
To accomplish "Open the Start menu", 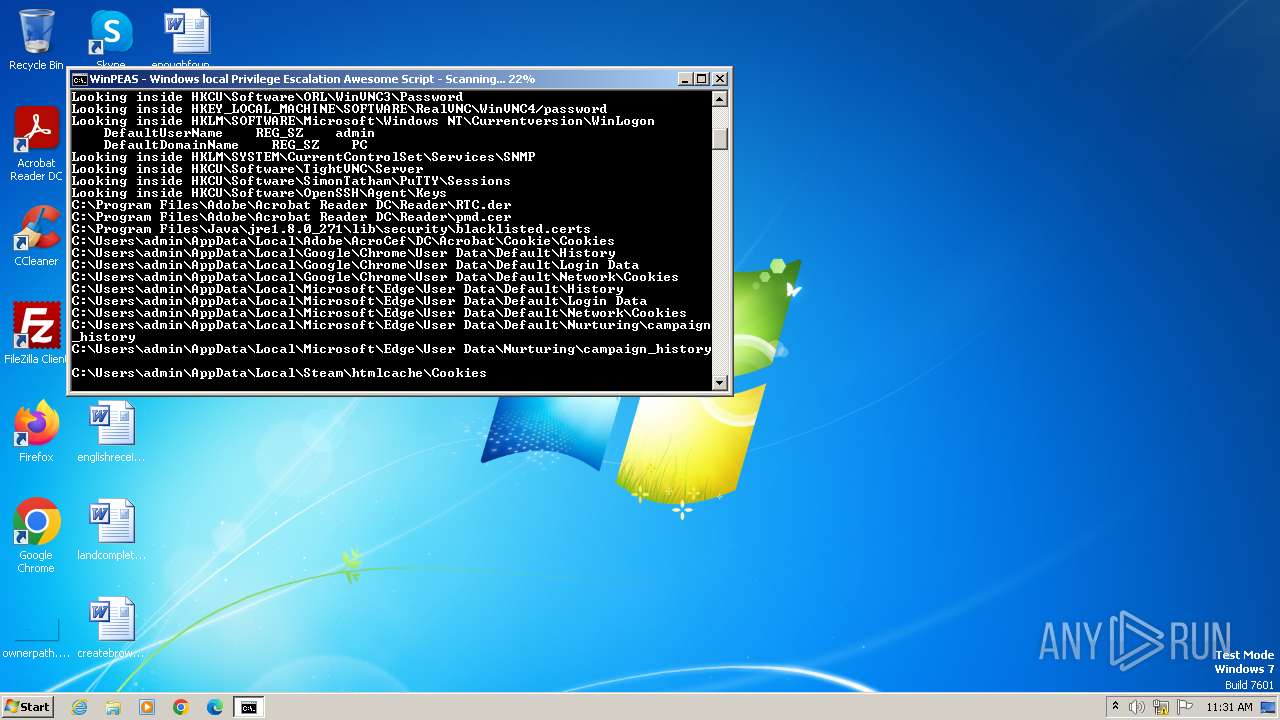I will point(28,707).
